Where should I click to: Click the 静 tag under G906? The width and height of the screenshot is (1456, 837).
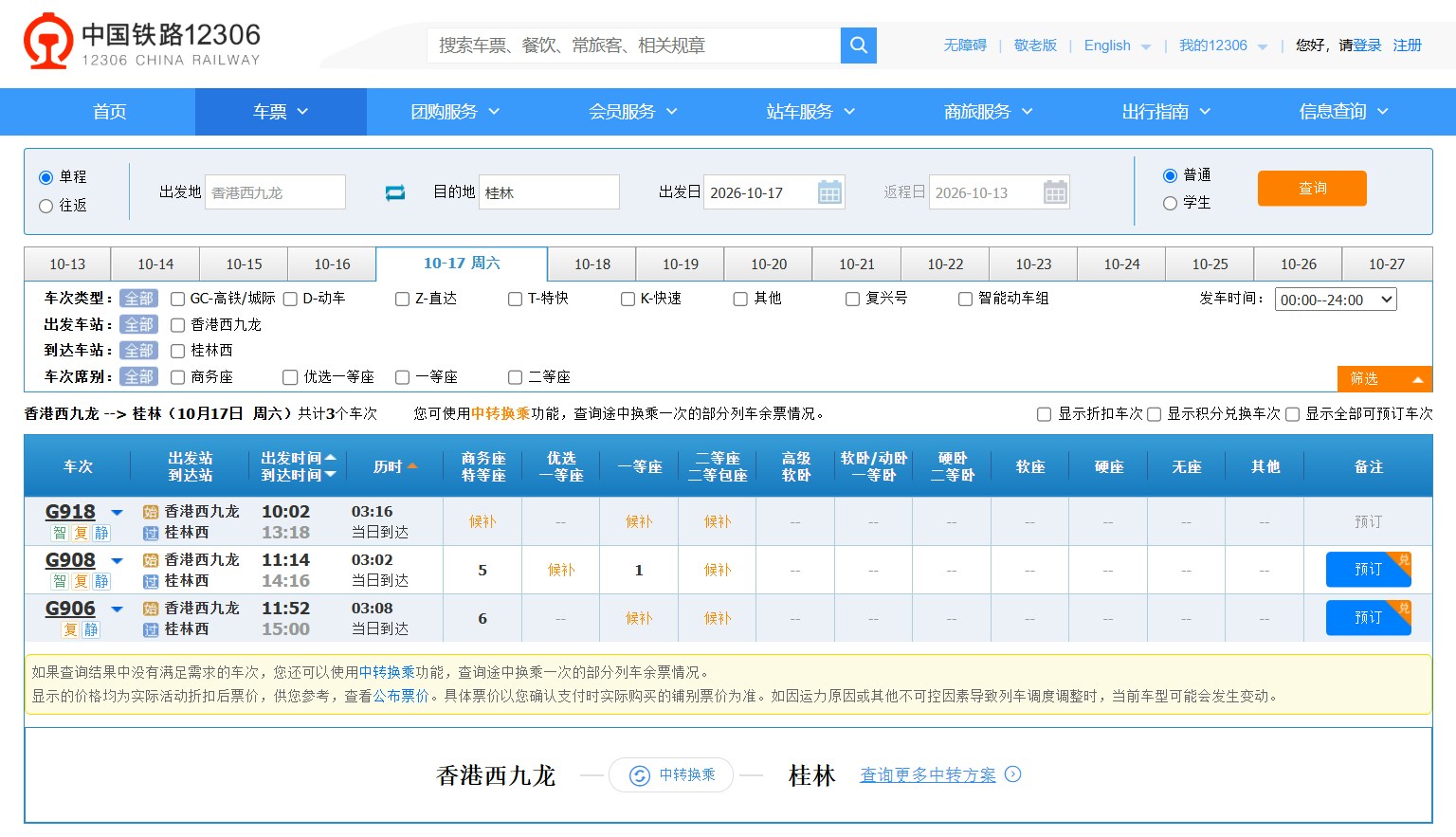91,629
